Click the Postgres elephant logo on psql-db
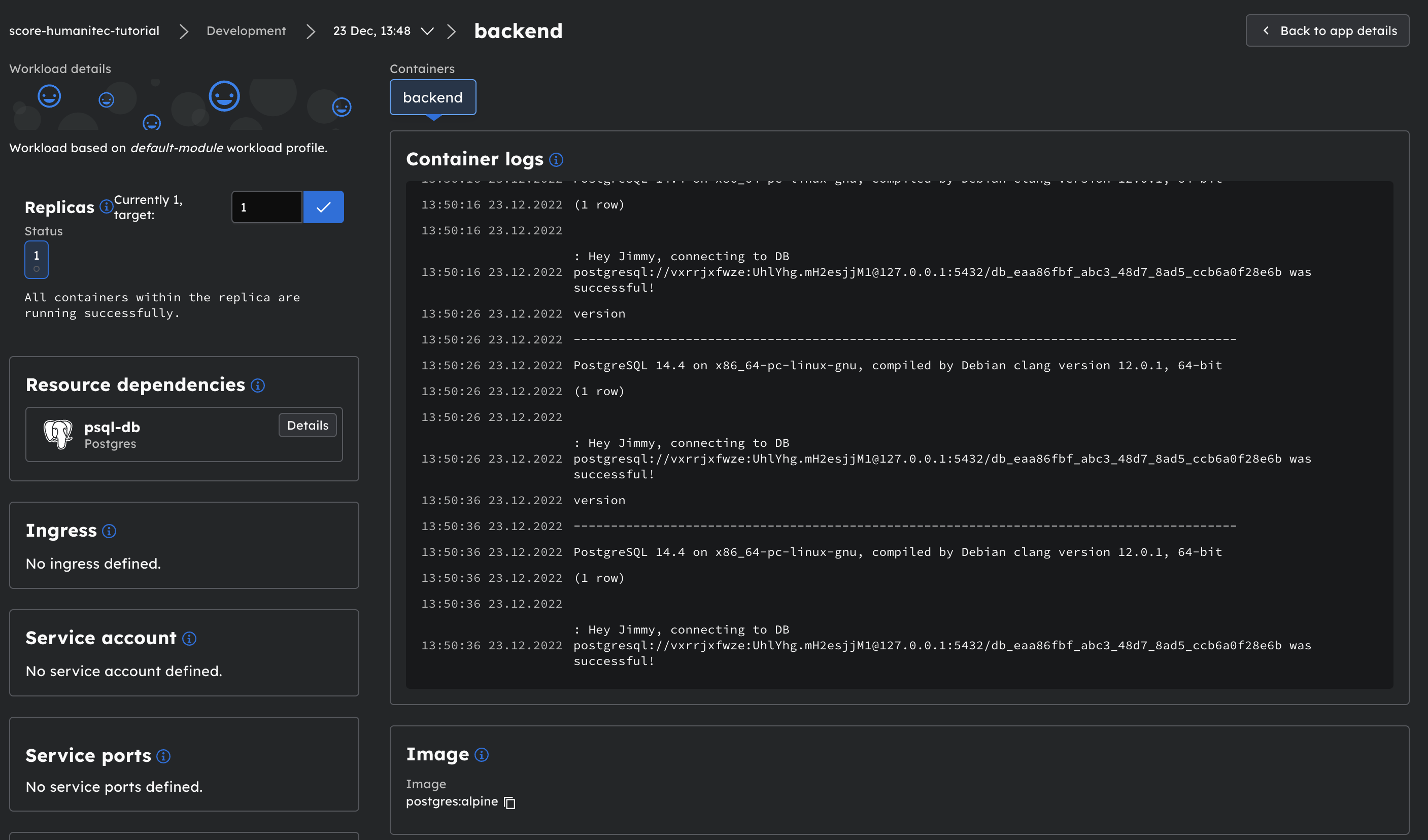Viewport: 1428px width, 840px height. point(58,434)
